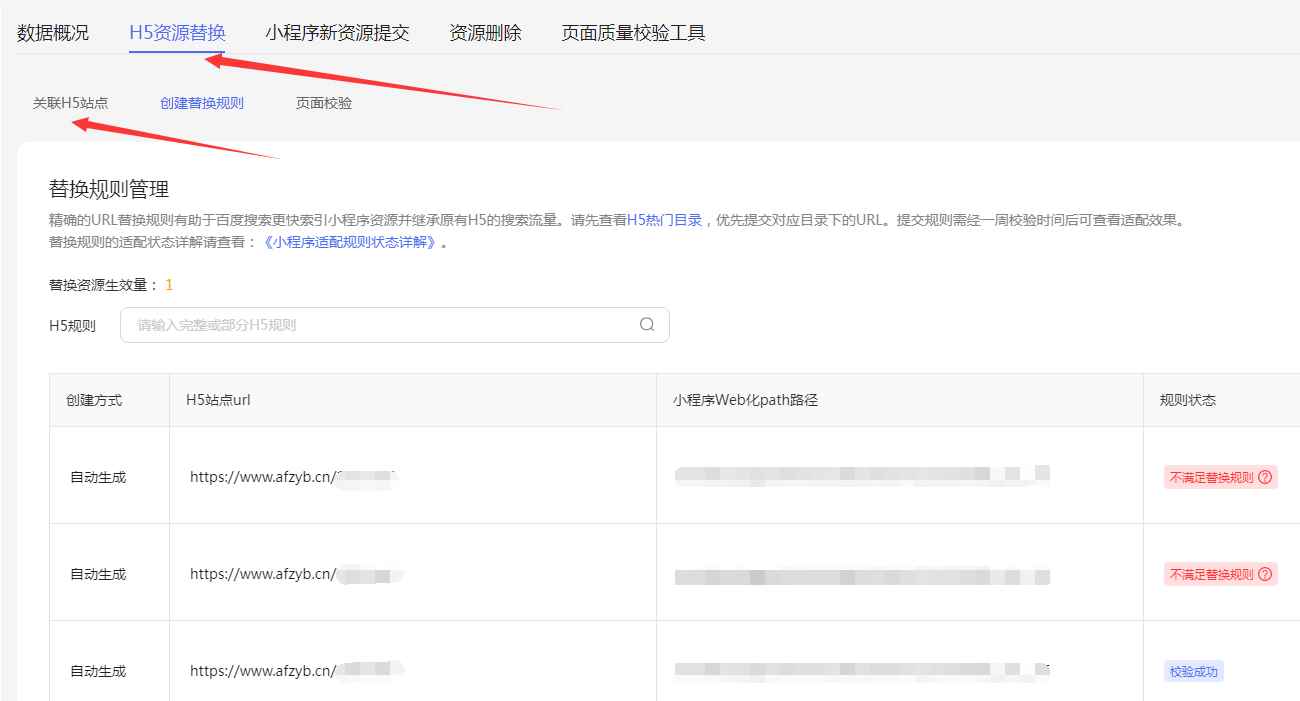Screen dimensions: 1300x701
Task: Click second row's 不满足替换规则 status tag
Action: (x=1221, y=575)
